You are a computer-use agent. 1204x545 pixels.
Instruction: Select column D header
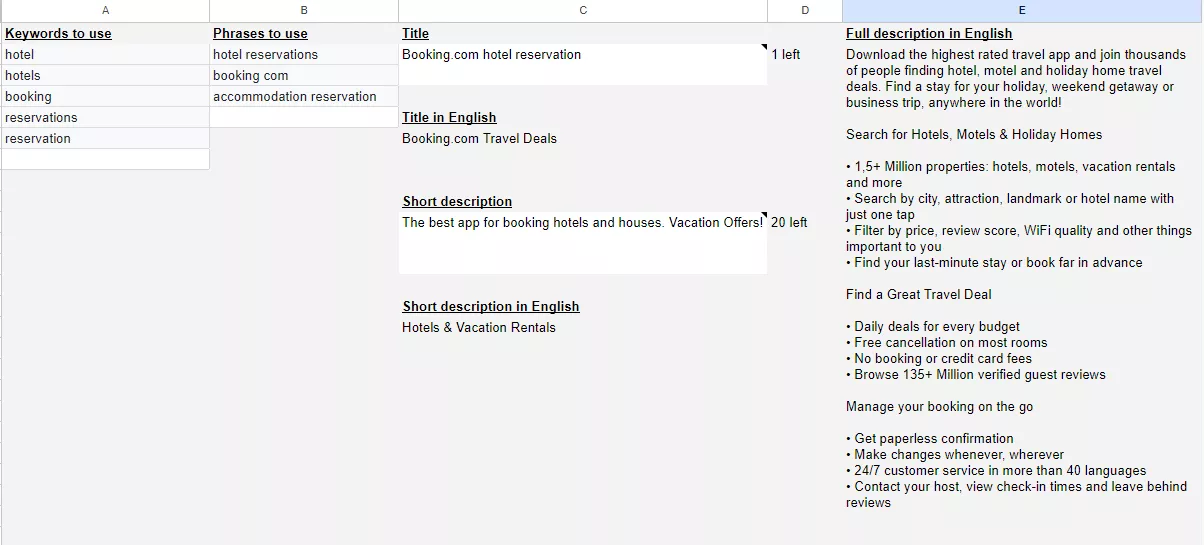coord(805,10)
